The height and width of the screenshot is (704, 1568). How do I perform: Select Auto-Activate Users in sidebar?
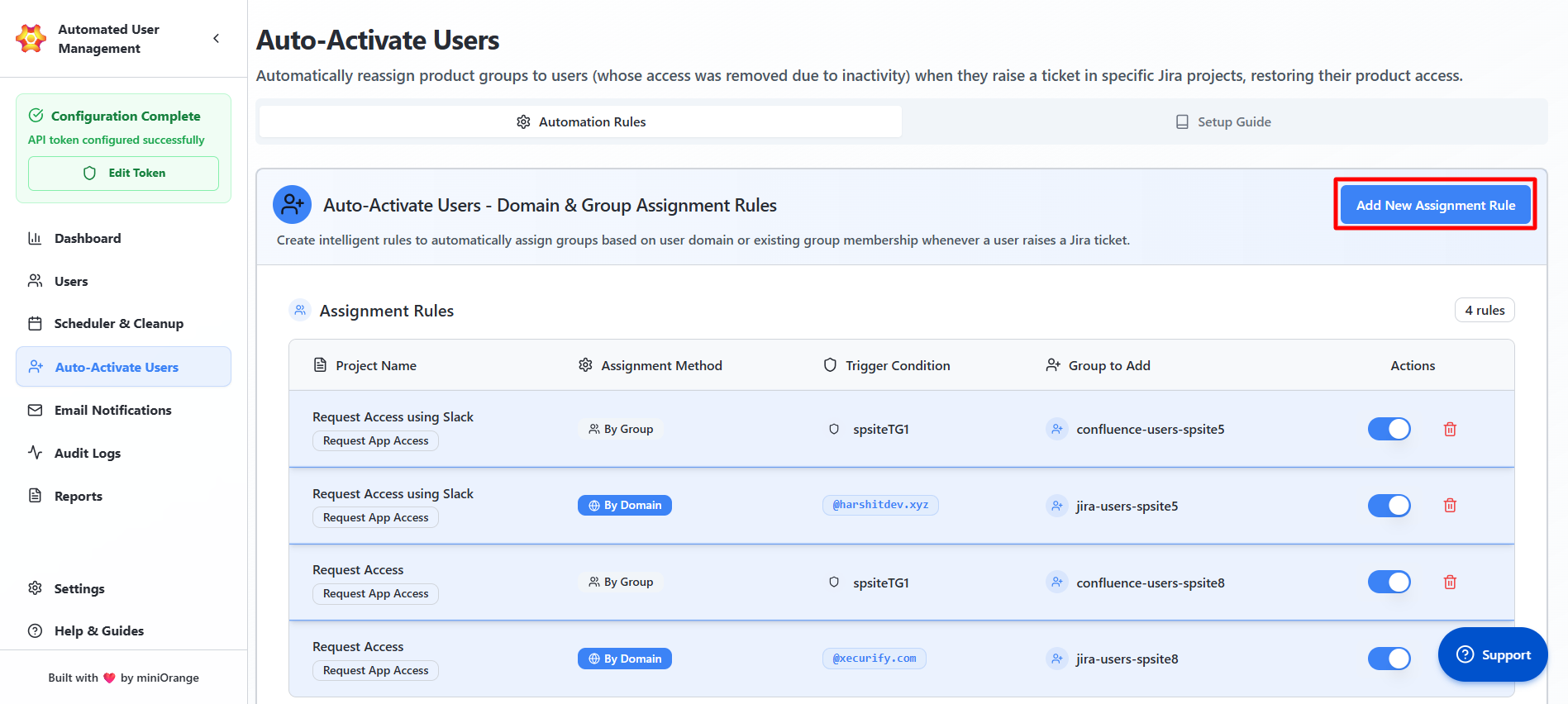coord(124,367)
